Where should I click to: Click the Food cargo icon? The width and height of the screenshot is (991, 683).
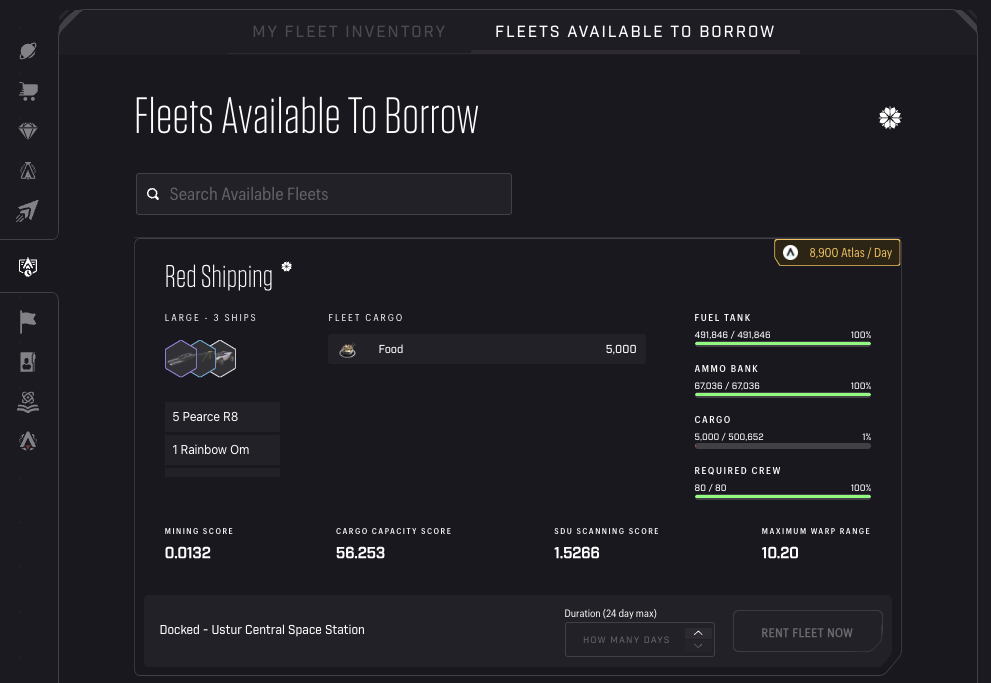(347, 349)
